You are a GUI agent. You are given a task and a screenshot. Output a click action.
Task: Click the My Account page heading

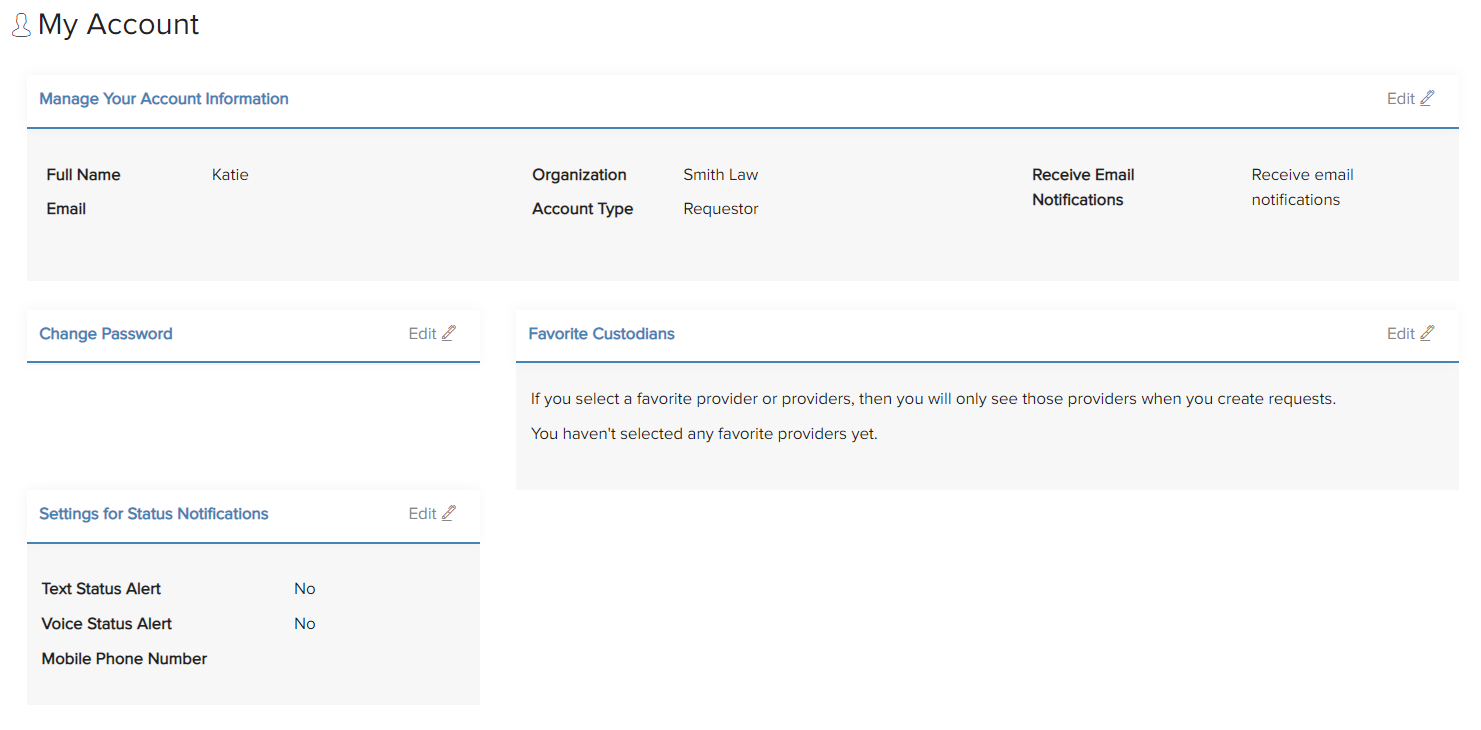[x=118, y=24]
